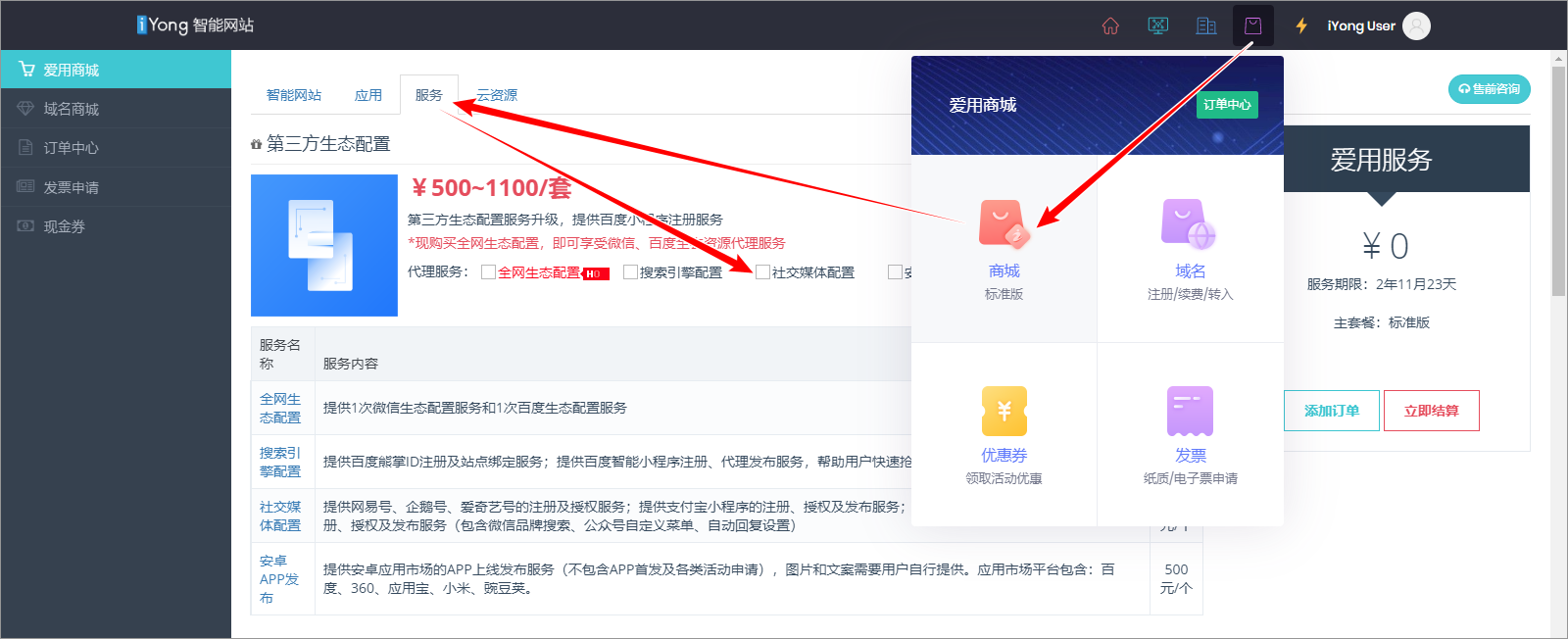
Task: Click the 域名 label in popup
Action: pos(1190,271)
